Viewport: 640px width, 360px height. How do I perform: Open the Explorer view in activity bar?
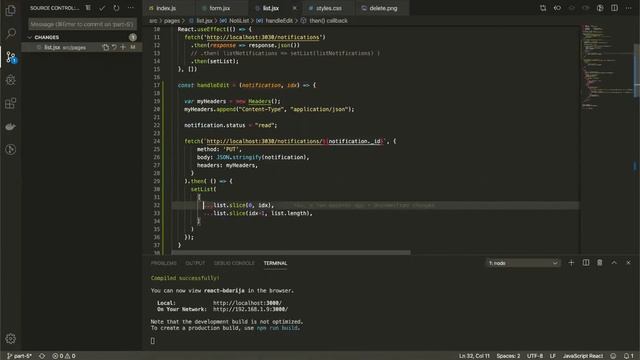11,10
